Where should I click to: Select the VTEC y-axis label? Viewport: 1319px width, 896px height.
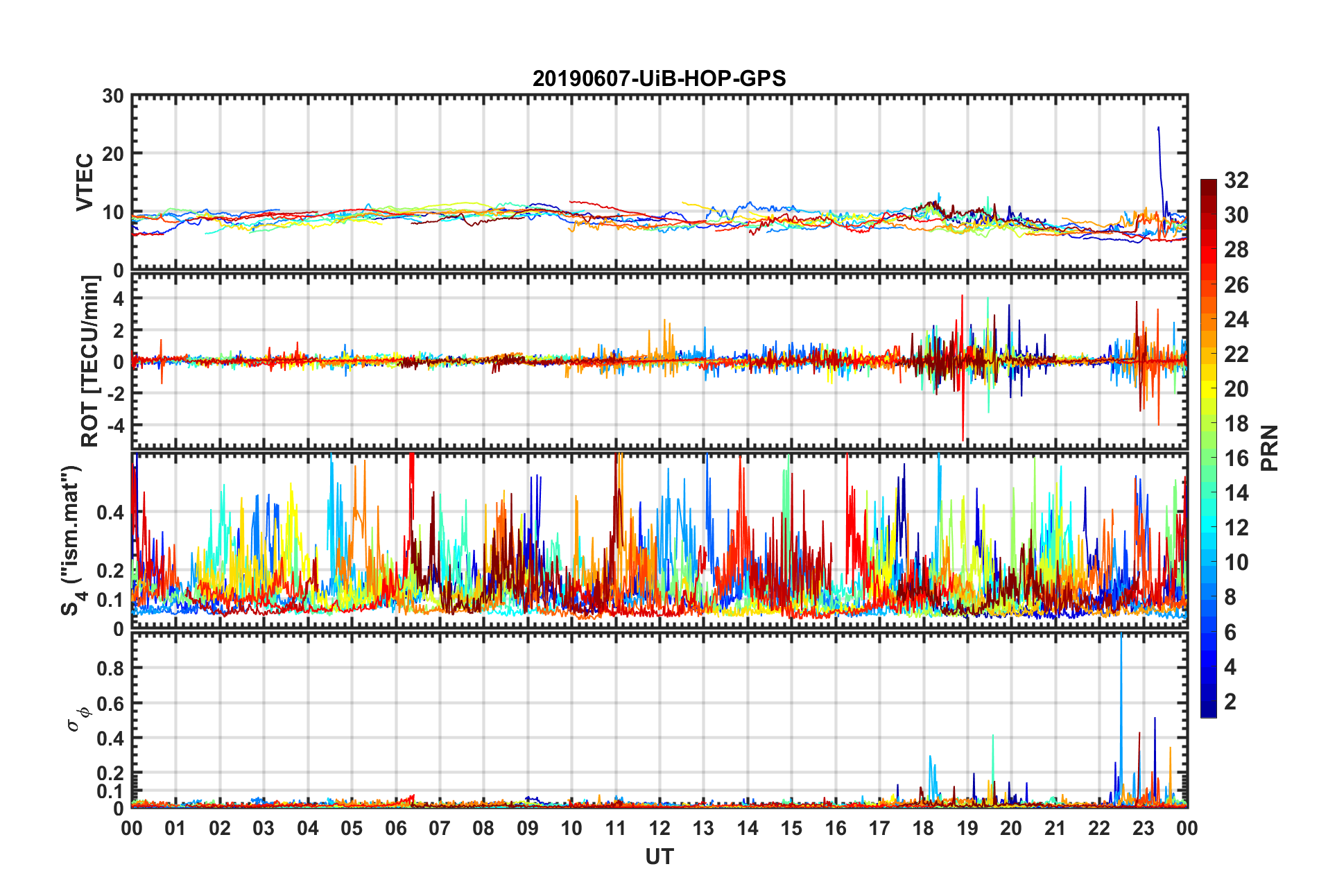point(84,182)
